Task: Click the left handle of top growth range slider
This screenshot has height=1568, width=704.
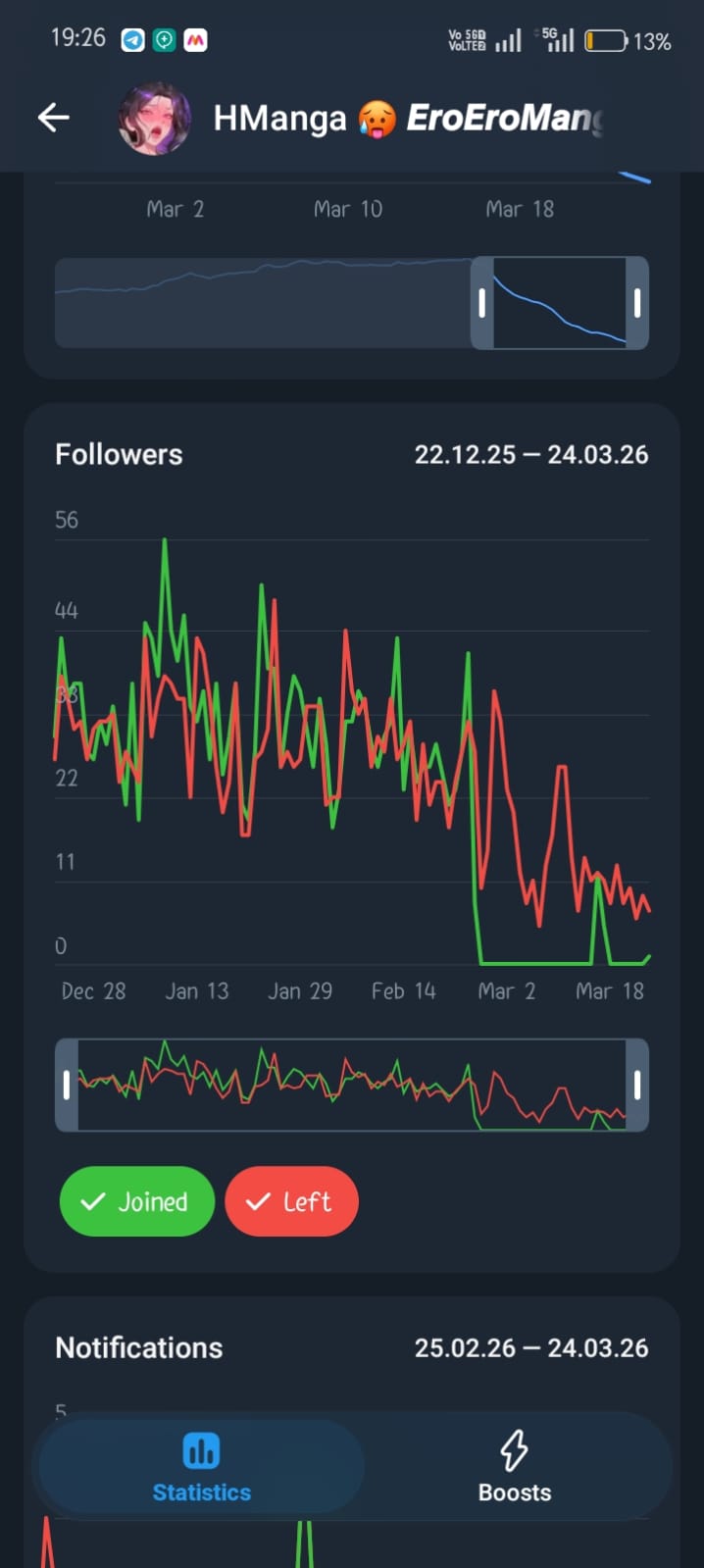Action: [x=481, y=303]
